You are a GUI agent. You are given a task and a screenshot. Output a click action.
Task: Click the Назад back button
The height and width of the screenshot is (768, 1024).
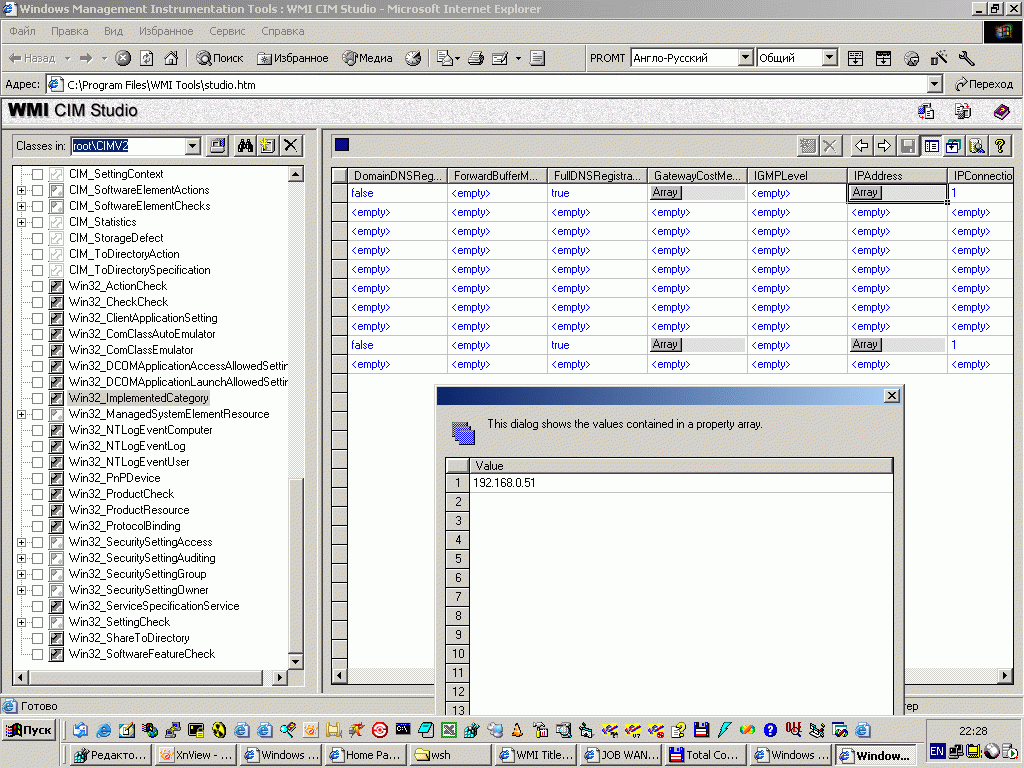click(33, 58)
